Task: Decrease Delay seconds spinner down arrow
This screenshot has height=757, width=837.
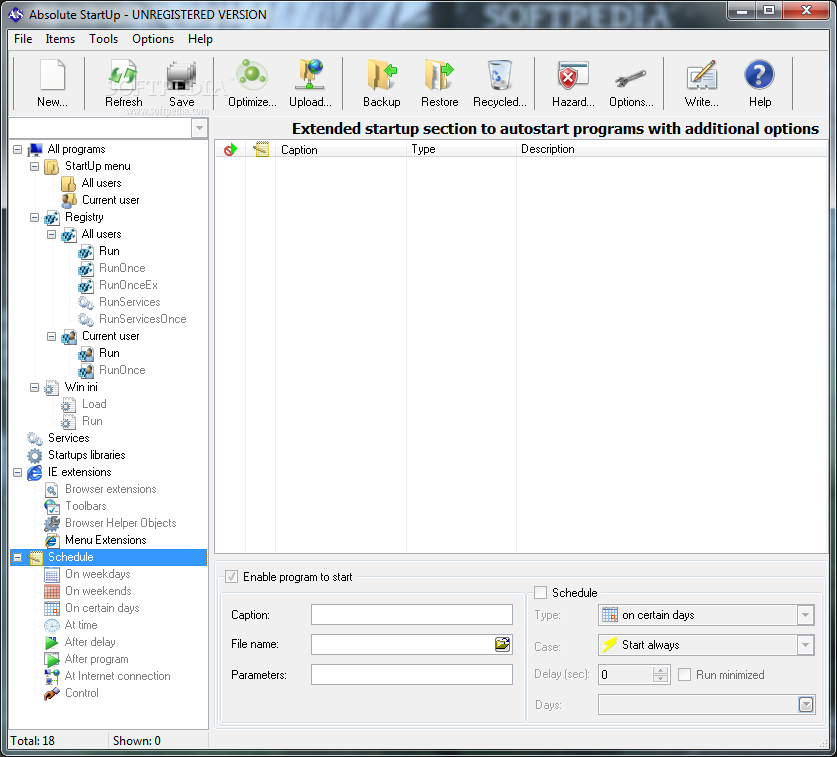Action: (x=660, y=679)
